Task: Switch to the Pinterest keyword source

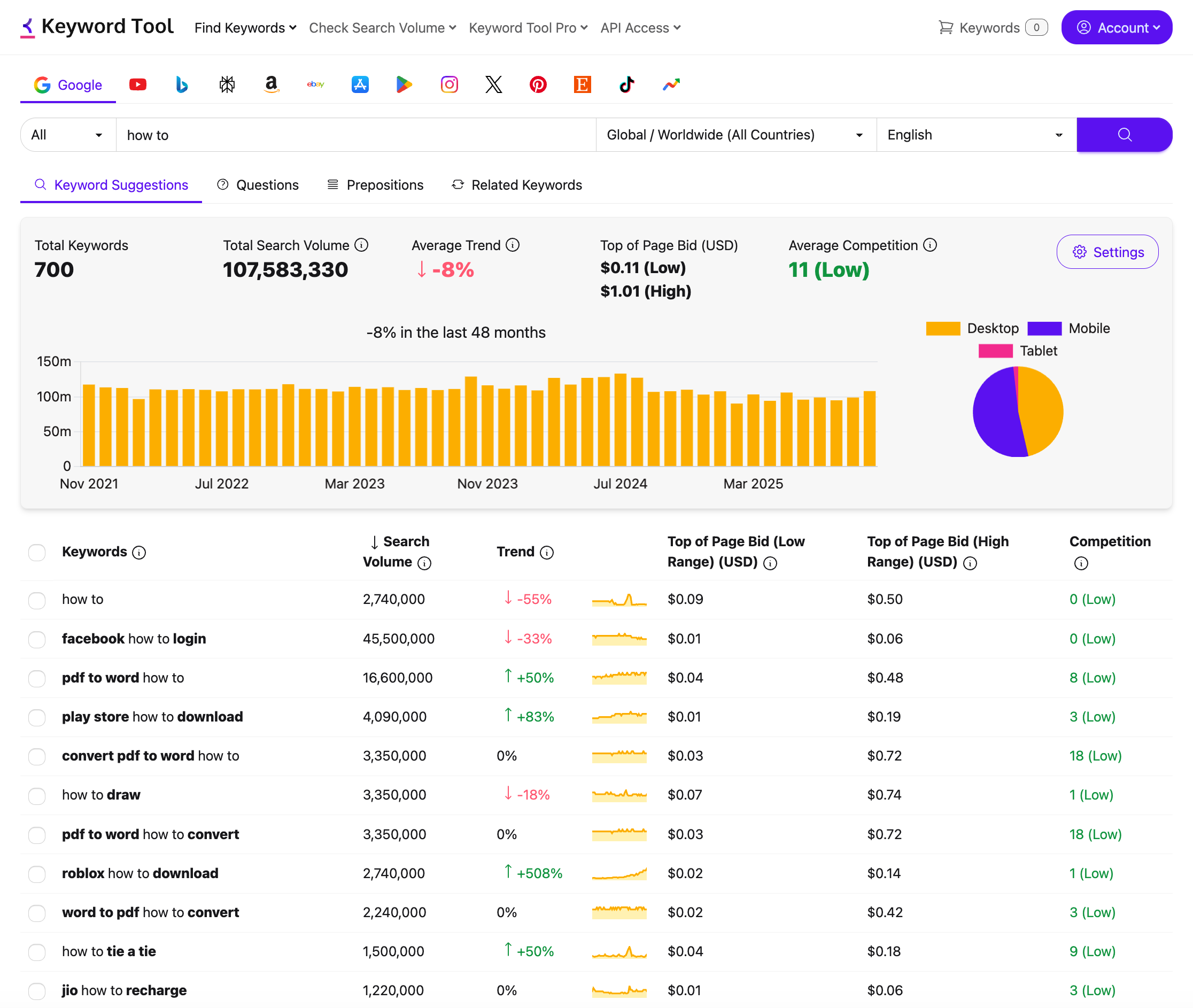Action: tap(538, 84)
